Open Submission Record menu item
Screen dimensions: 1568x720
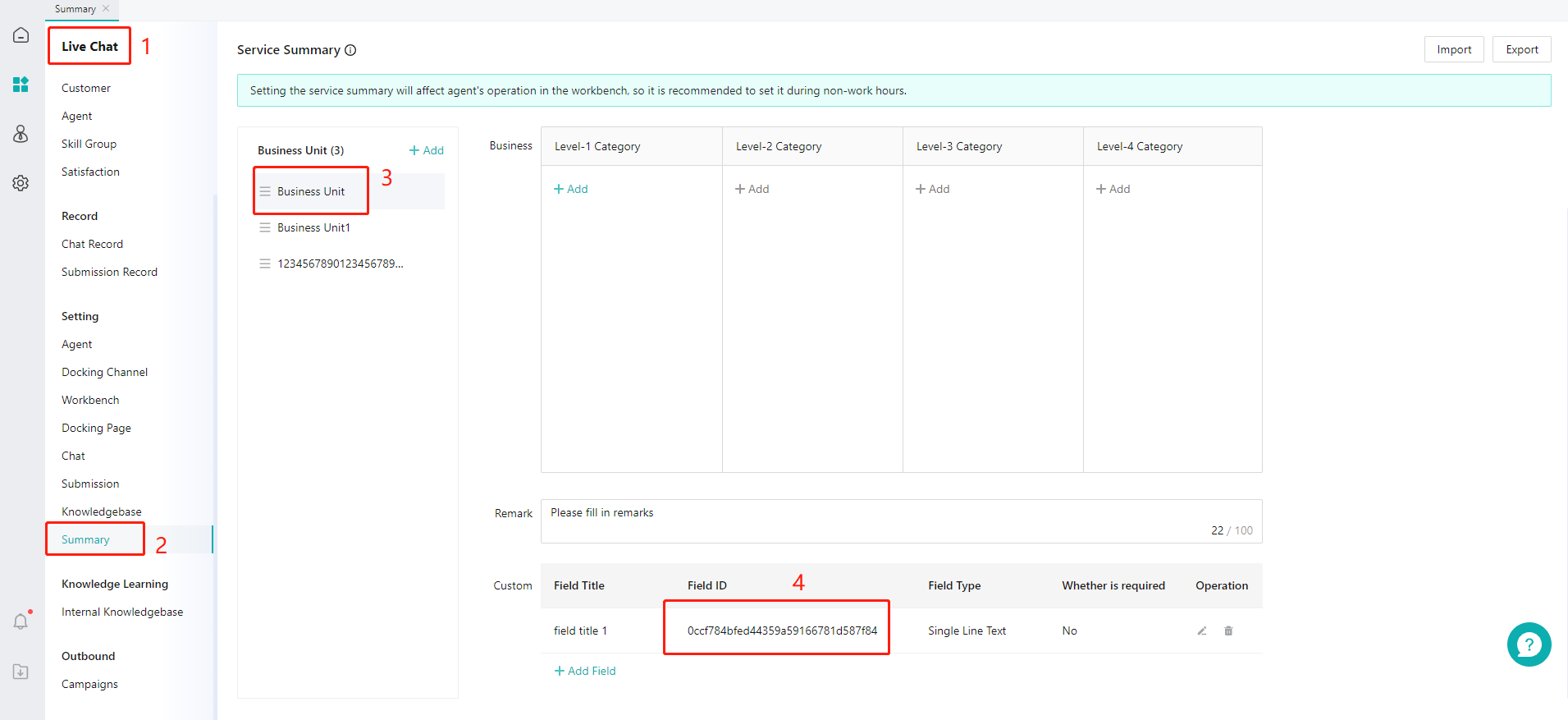(x=109, y=272)
